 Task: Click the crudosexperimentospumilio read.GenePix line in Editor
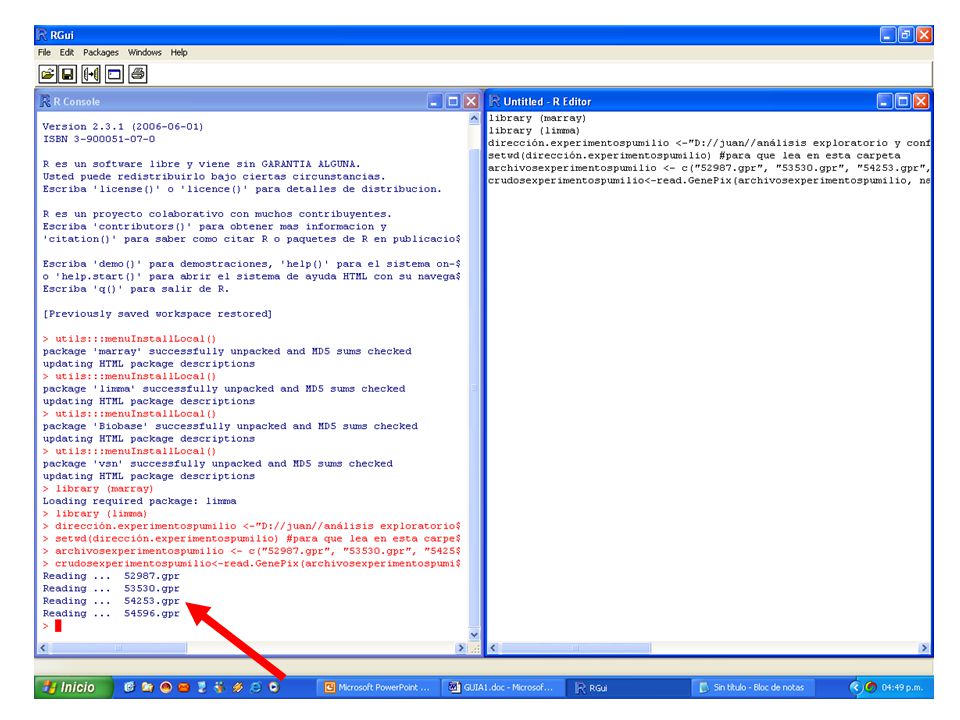[x=709, y=181]
